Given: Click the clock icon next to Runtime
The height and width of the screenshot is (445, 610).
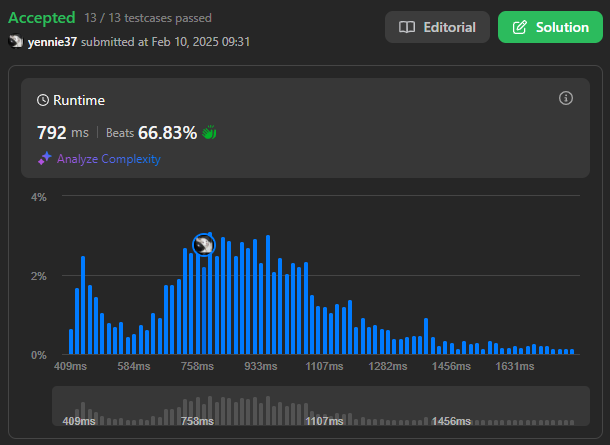Looking at the screenshot, I should 43,100.
